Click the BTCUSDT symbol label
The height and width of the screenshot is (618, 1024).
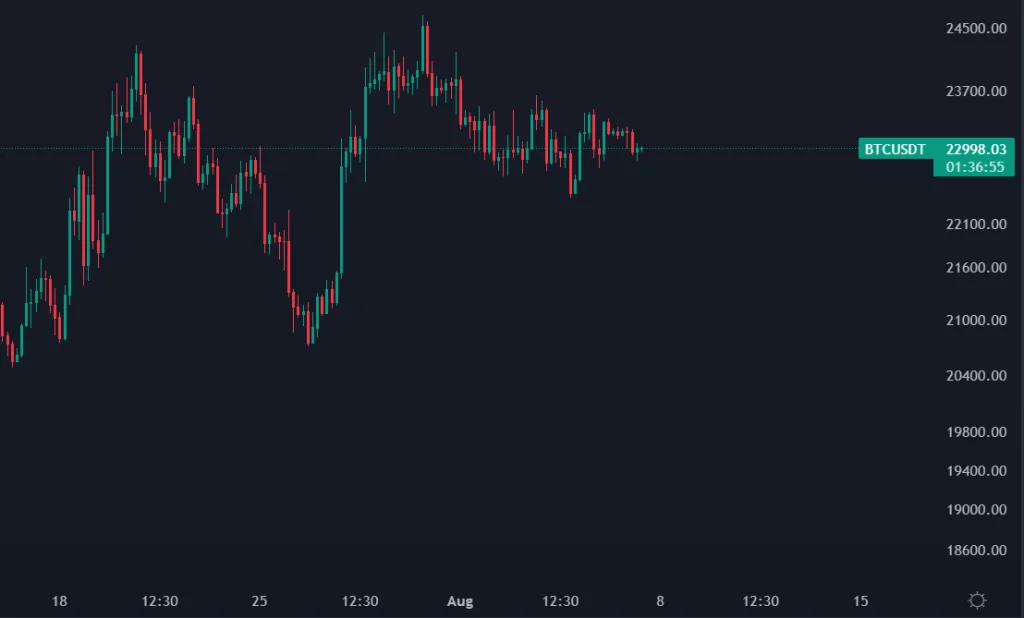click(x=895, y=149)
